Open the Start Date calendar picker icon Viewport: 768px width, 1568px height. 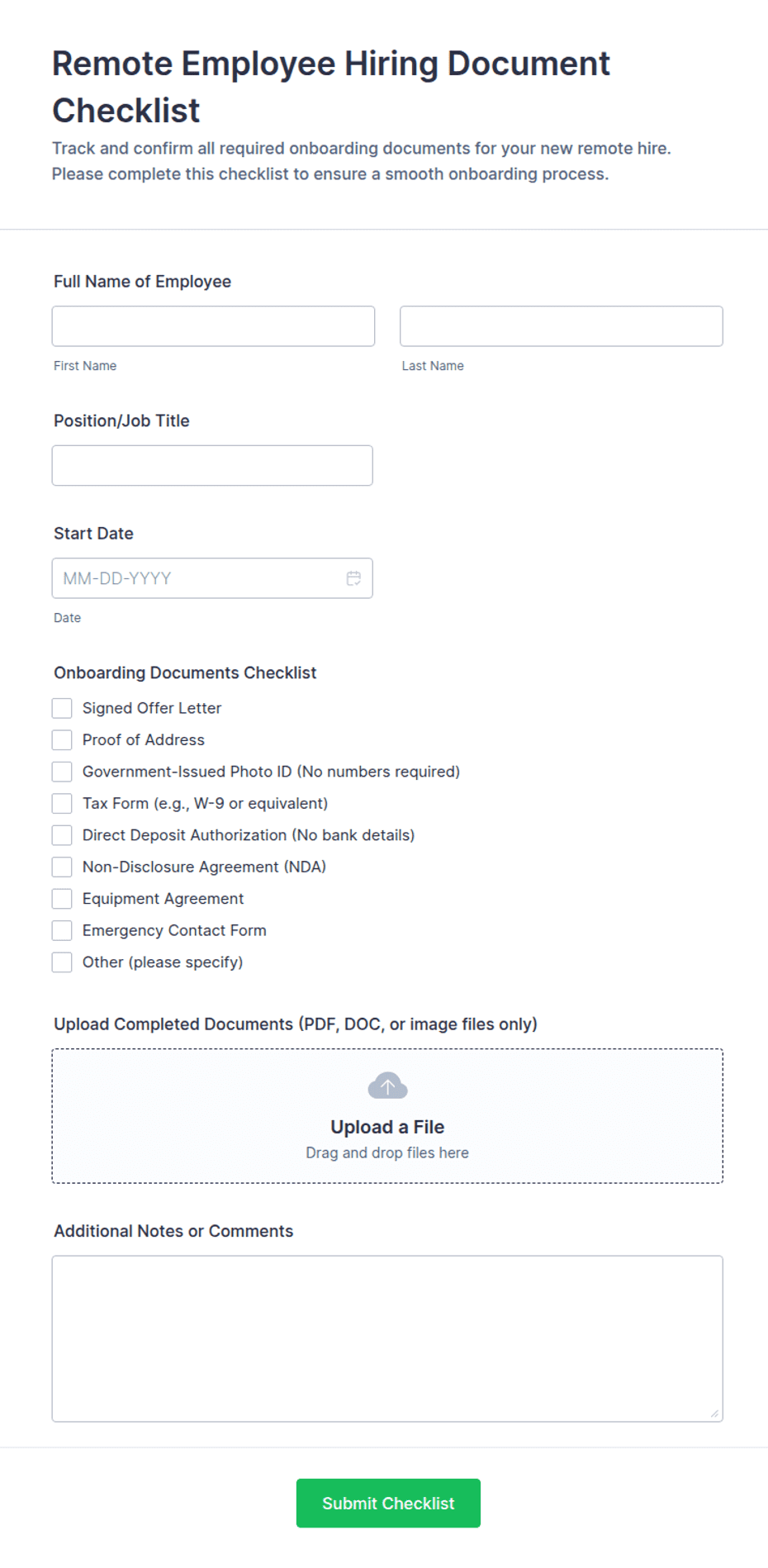[x=353, y=578]
